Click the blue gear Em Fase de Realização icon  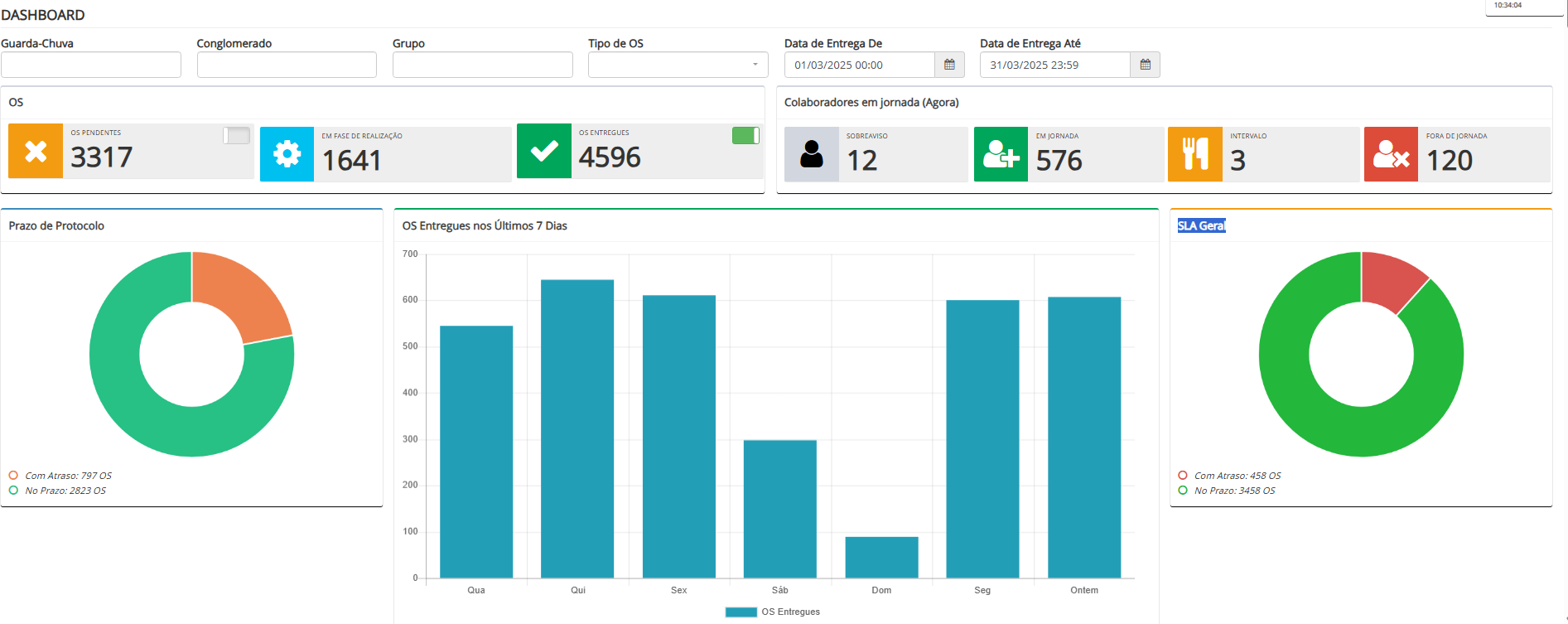[287, 154]
